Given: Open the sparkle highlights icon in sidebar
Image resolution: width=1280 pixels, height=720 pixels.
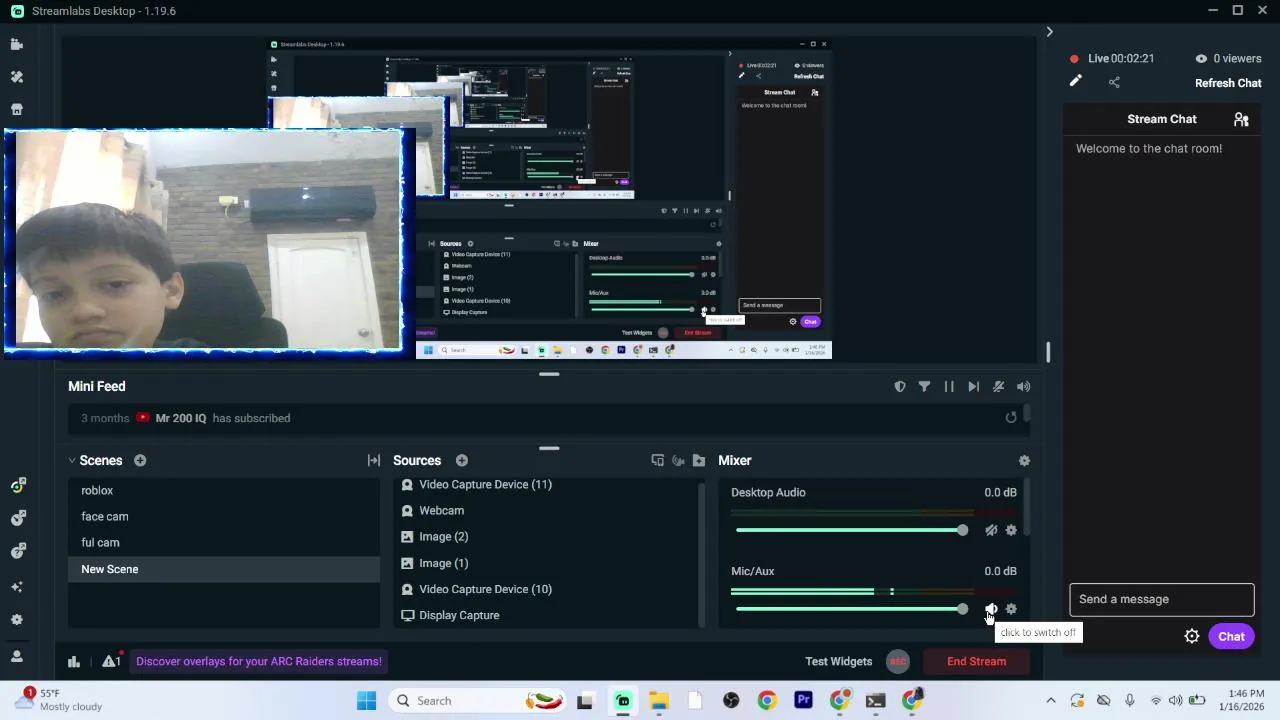Looking at the screenshot, I should [17, 587].
